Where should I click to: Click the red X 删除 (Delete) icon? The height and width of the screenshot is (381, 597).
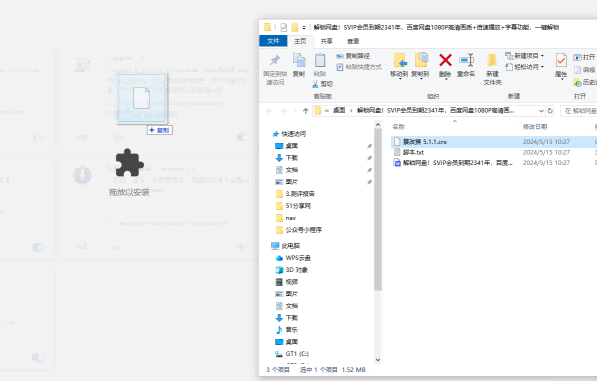(445, 60)
